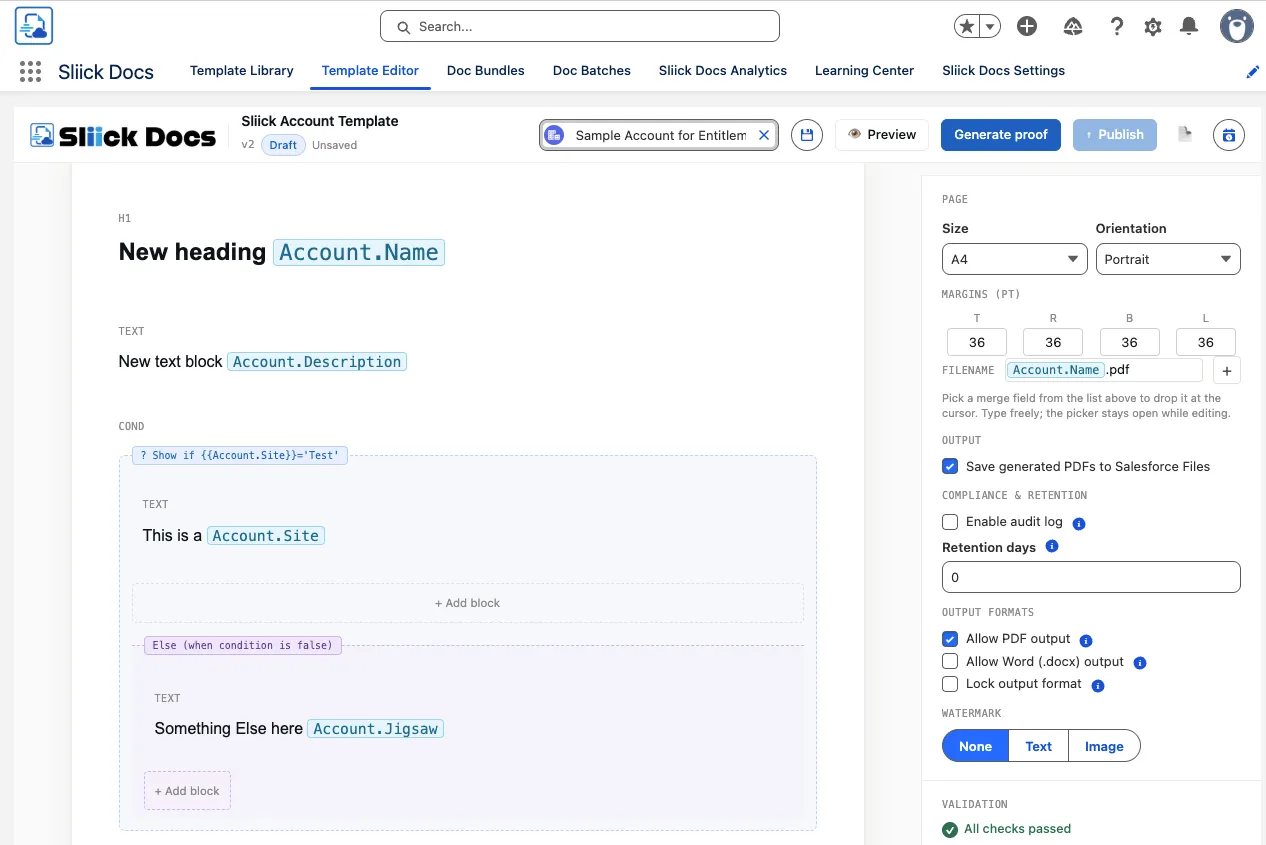This screenshot has height=845, width=1266.
Task: Open the Learning Center tab
Action: (x=864, y=71)
